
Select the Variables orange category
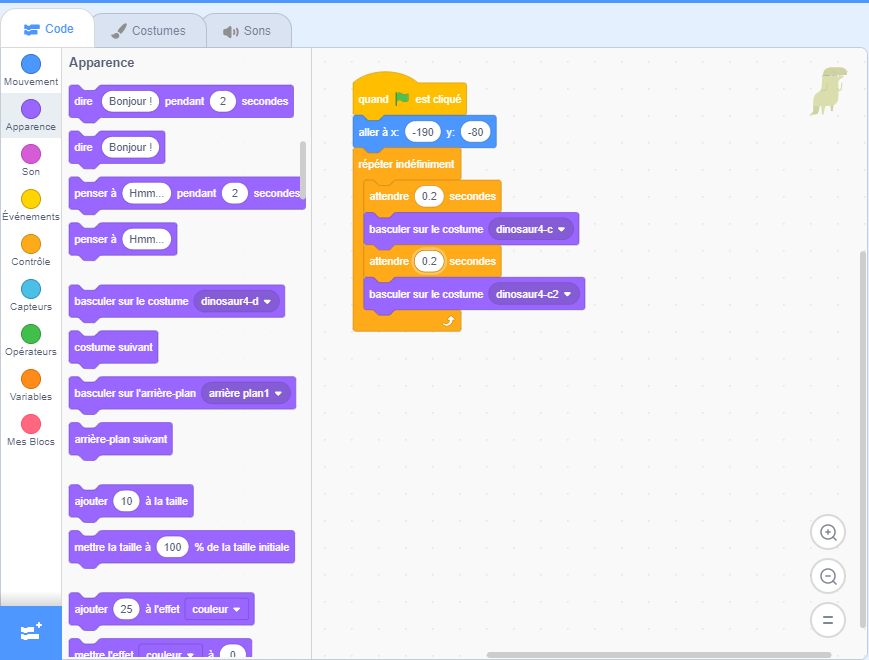tap(31, 379)
